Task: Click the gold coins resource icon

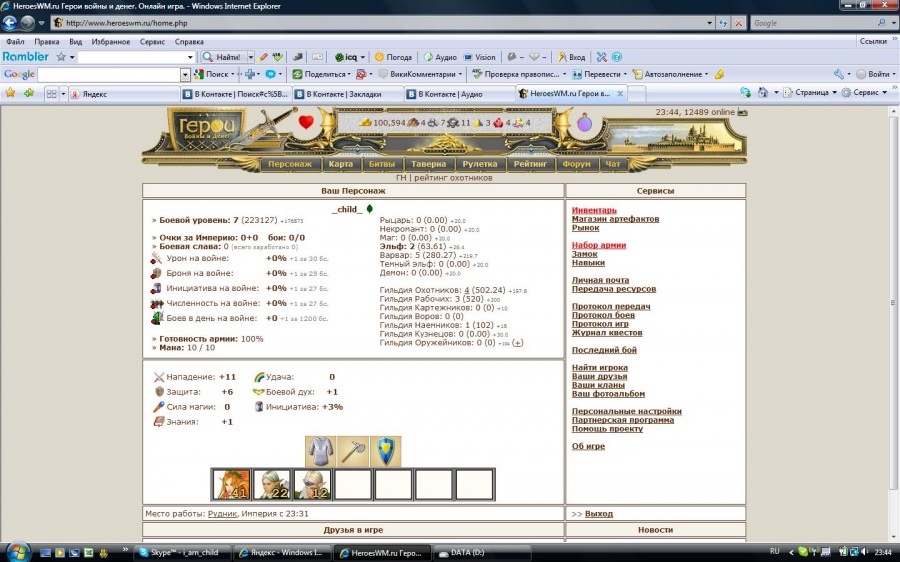Action: pyautogui.click(x=365, y=122)
